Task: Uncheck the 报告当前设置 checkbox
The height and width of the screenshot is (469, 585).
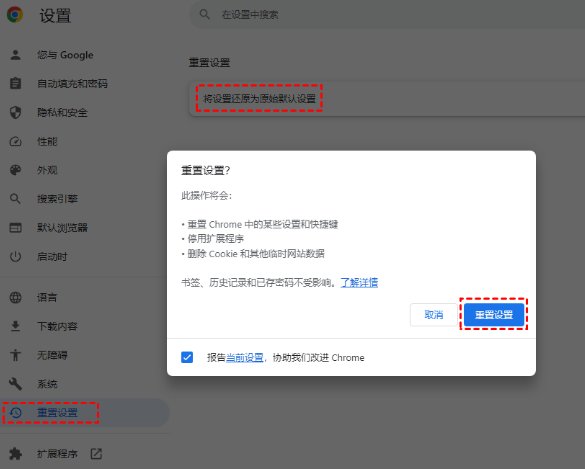Action: coord(187,357)
